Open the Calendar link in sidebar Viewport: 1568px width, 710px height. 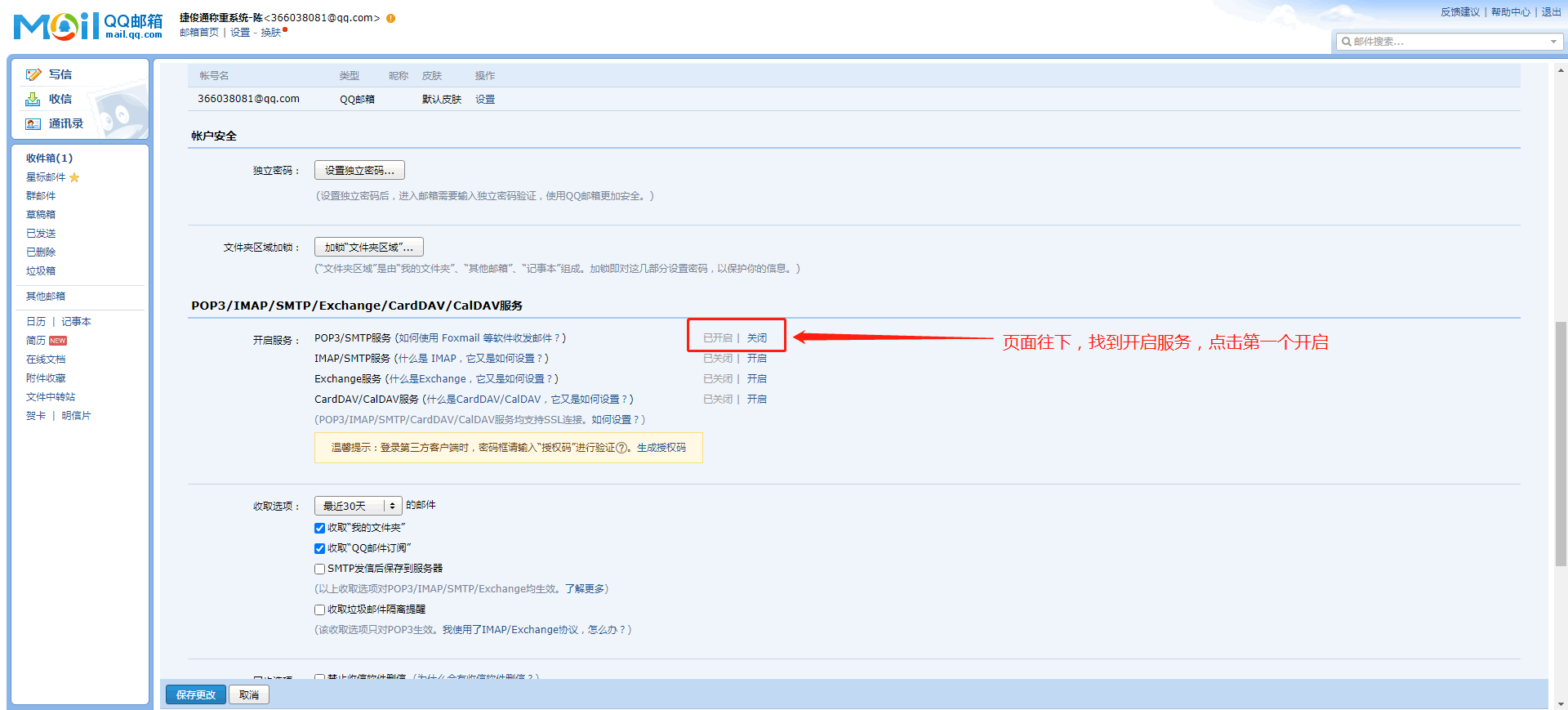coord(36,322)
